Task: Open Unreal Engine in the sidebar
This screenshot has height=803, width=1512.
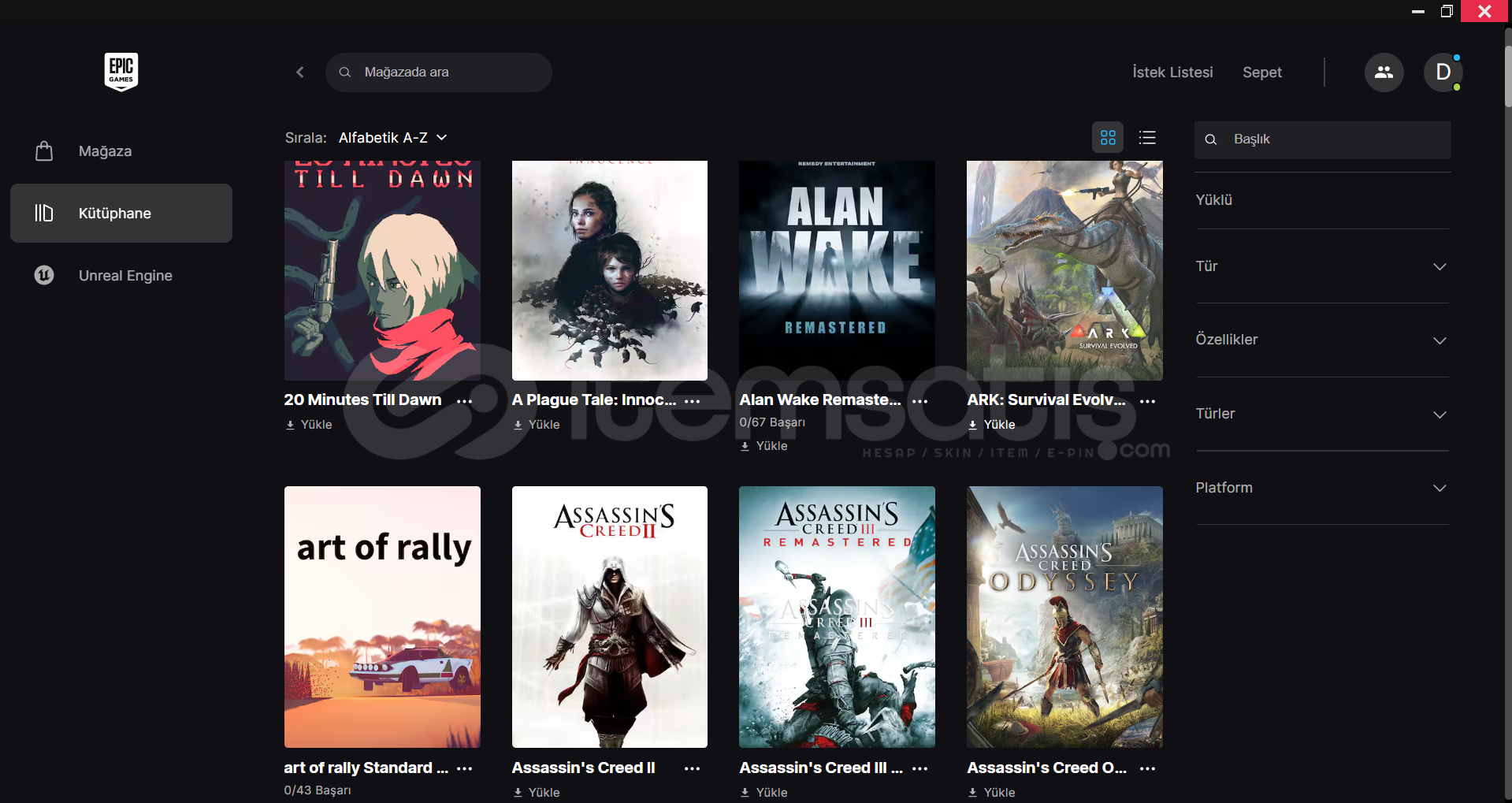Action: pos(121,275)
